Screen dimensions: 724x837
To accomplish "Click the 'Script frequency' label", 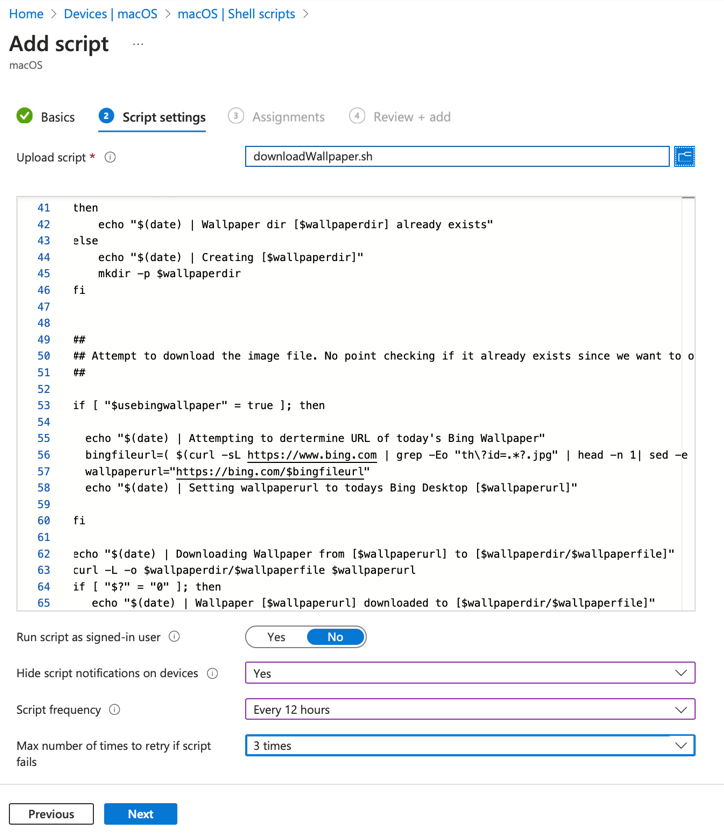I will [59, 710].
